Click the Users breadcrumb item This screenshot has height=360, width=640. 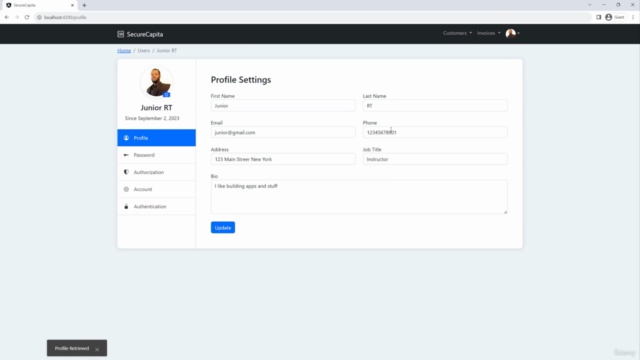(144, 51)
